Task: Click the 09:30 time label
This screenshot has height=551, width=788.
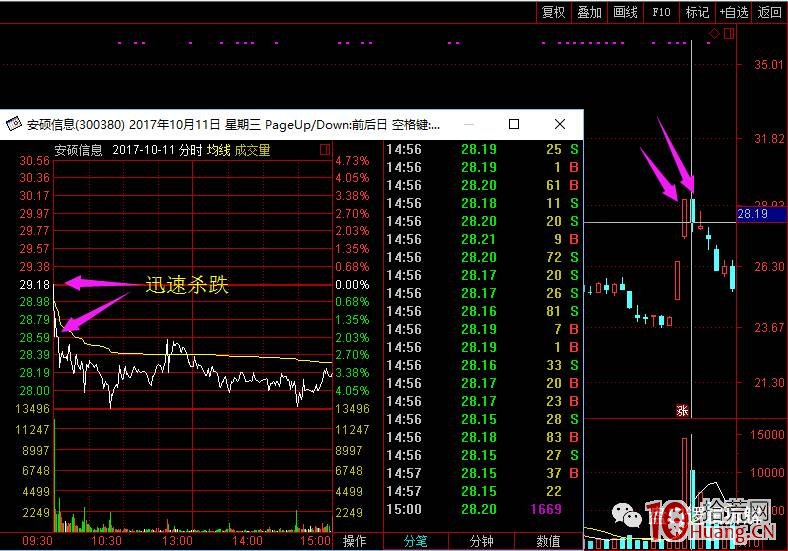Action: click(x=37, y=541)
